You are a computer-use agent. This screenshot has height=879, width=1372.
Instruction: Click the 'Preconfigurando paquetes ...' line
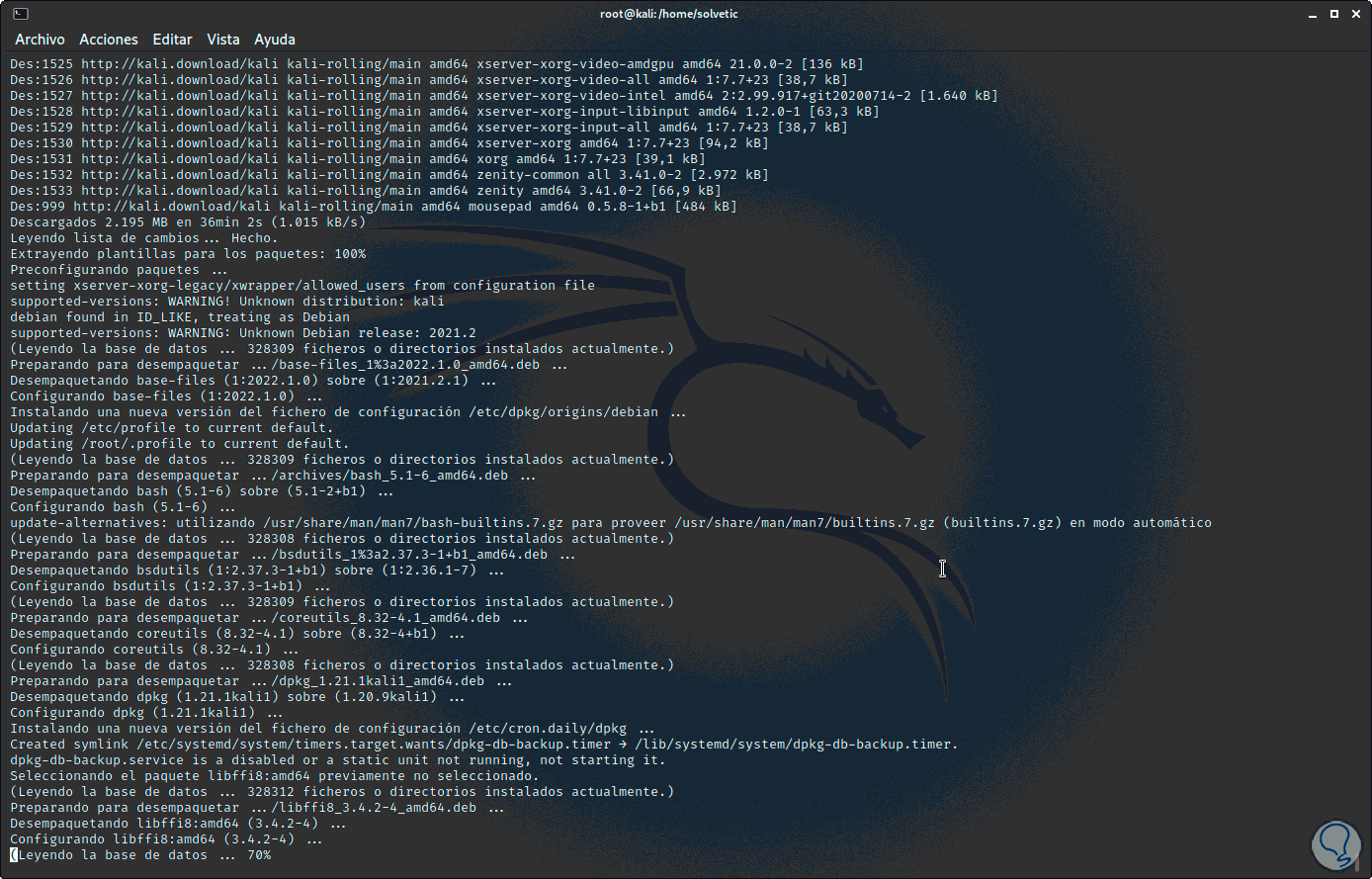point(119,270)
